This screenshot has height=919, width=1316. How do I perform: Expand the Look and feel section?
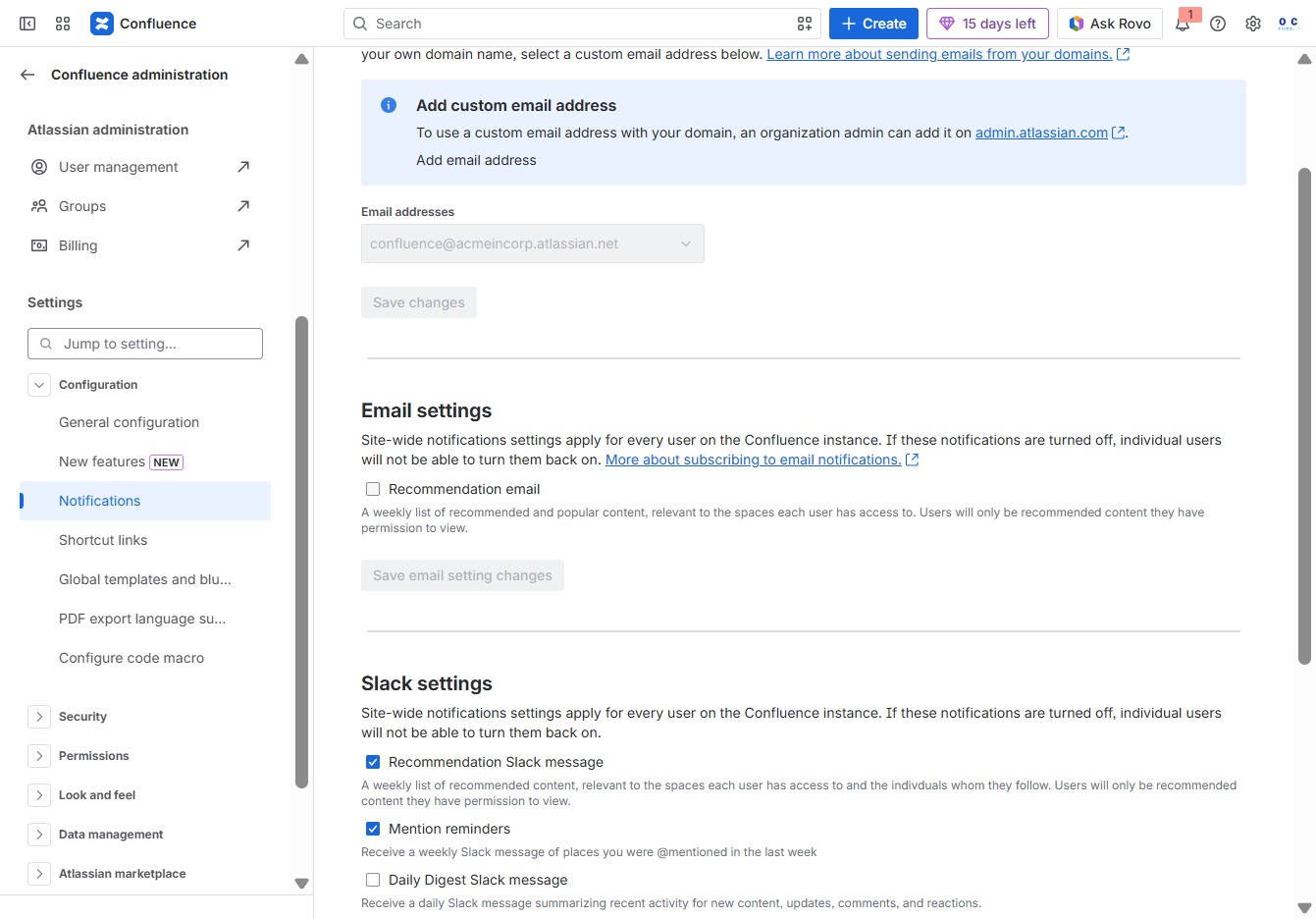[x=39, y=795]
